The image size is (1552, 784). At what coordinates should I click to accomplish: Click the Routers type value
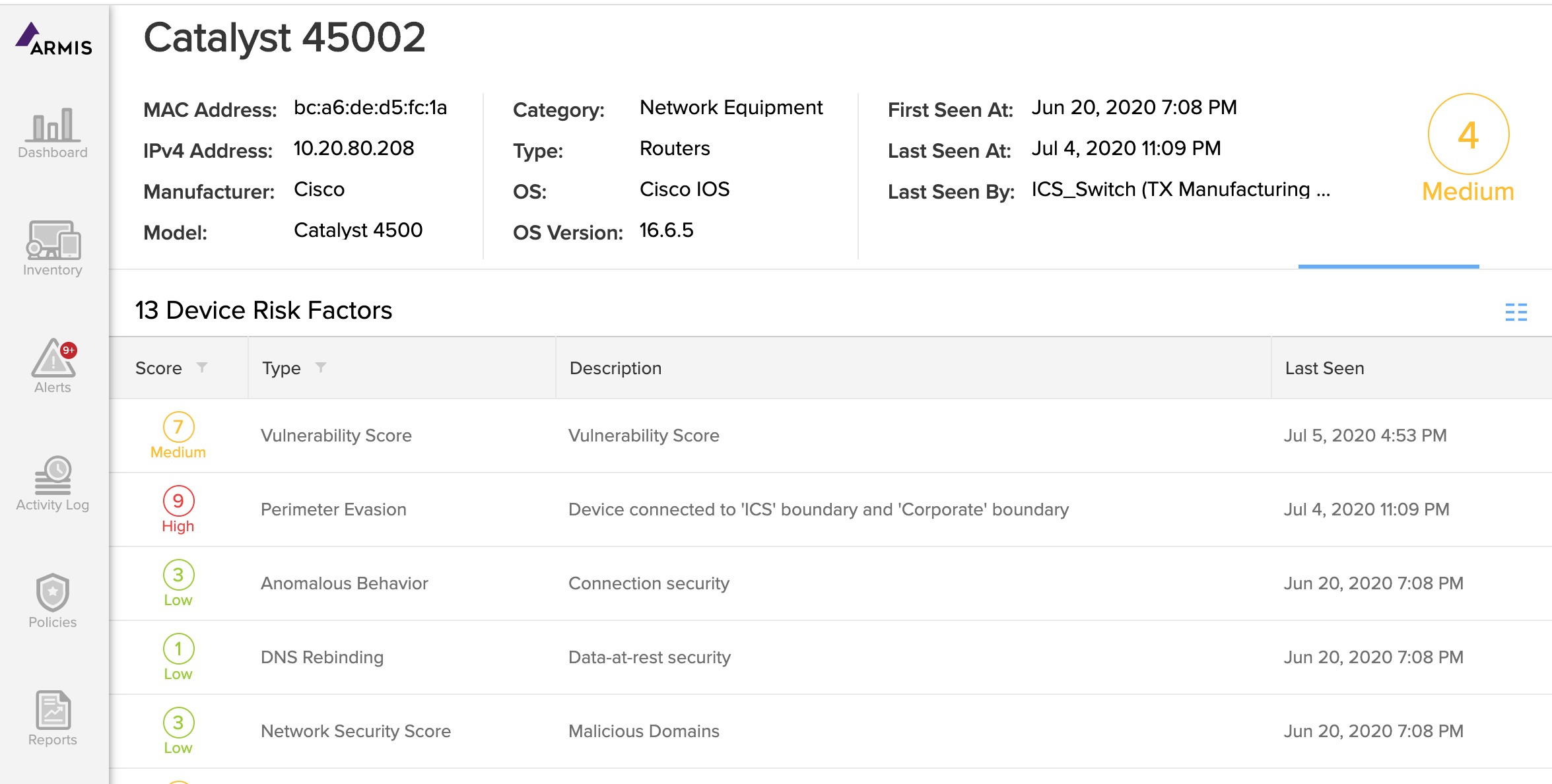[x=675, y=148]
